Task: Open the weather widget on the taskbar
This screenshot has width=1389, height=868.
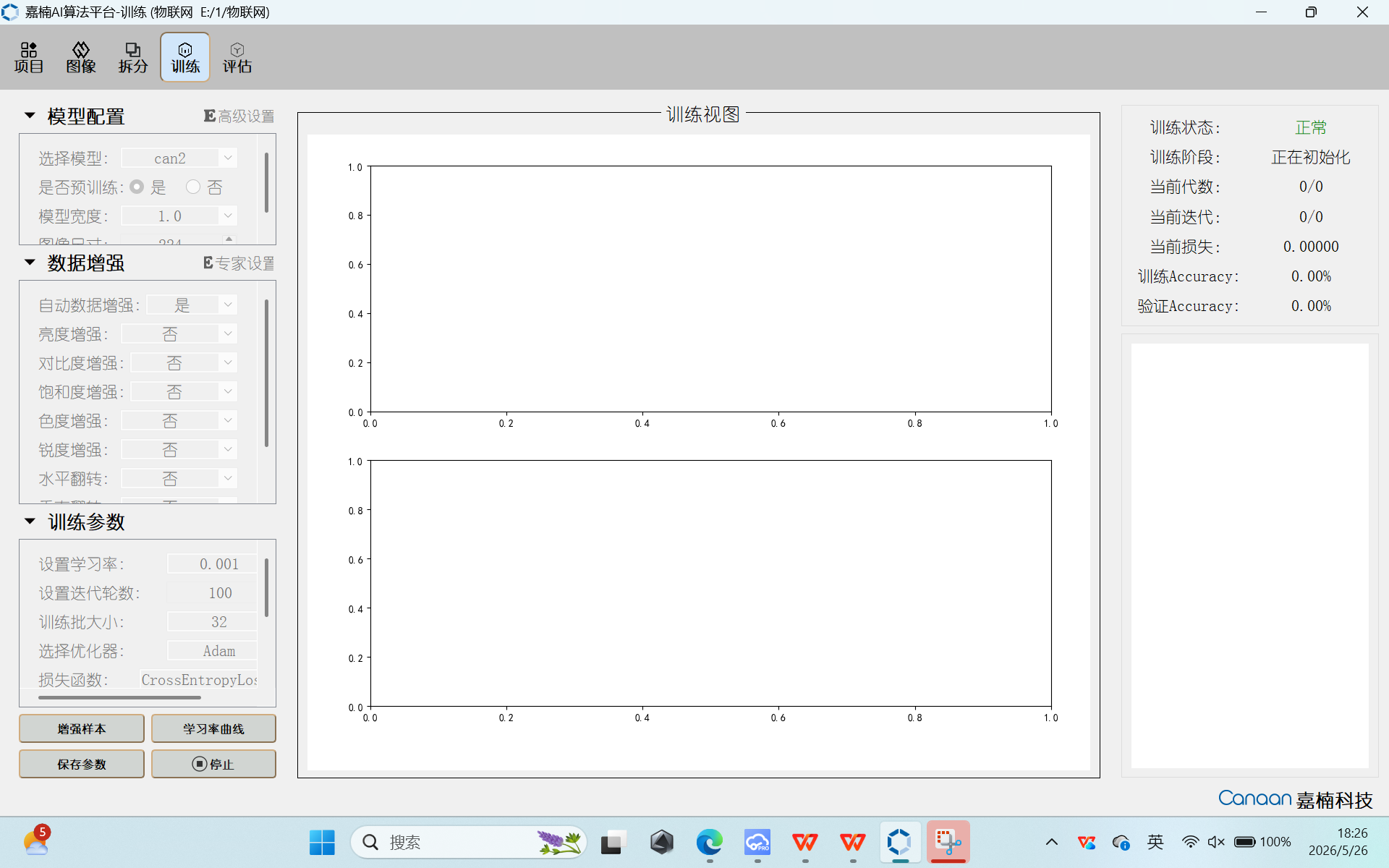Action: tap(36, 842)
